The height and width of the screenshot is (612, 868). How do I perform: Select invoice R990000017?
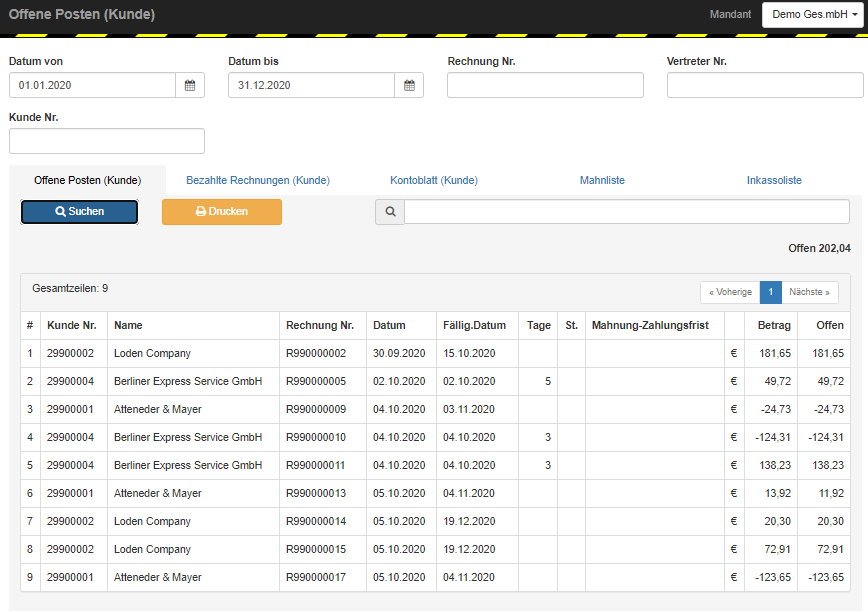[x=316, y=577]
